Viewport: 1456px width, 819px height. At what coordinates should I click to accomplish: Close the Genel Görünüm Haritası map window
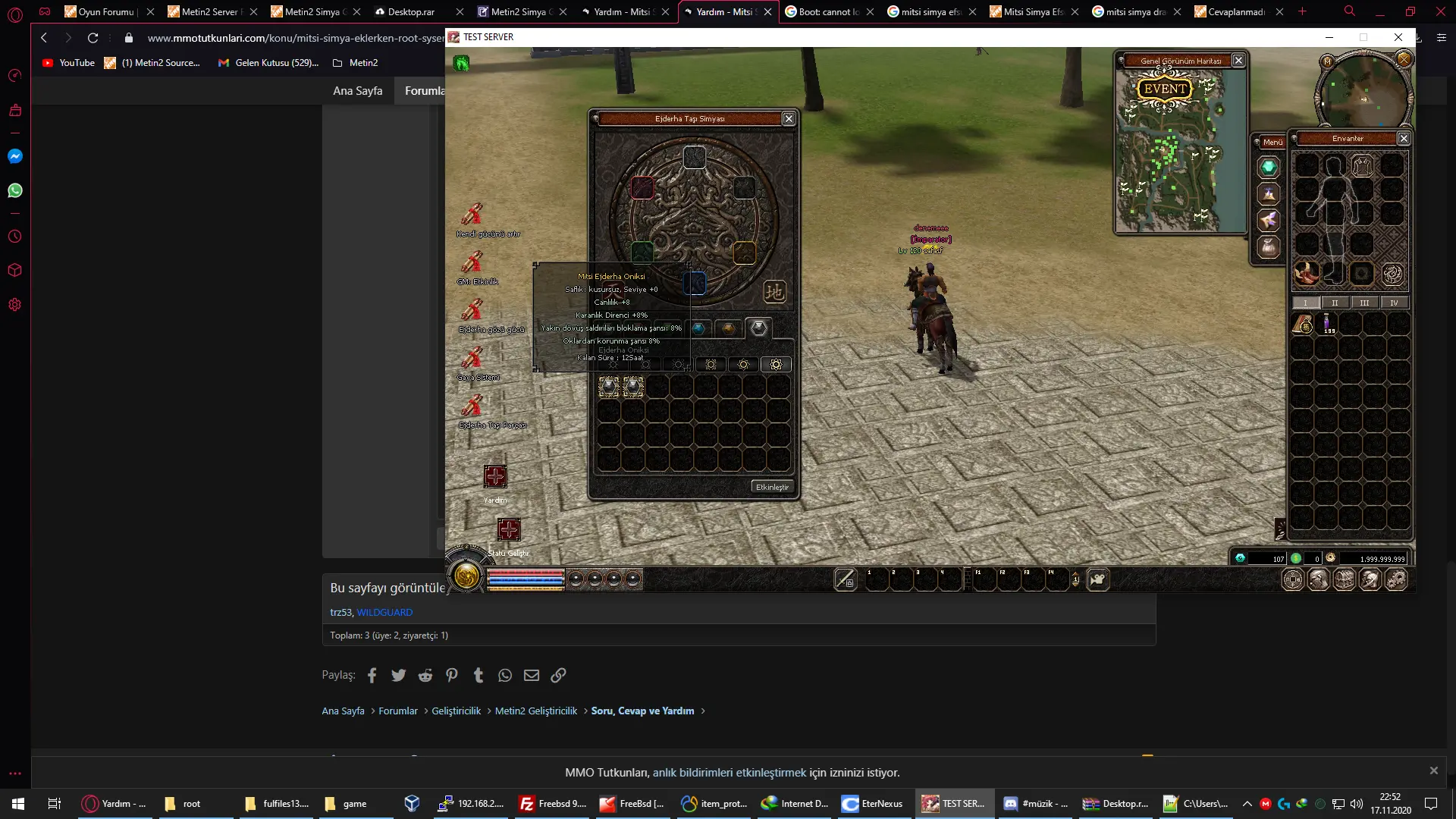point(1238,61)
